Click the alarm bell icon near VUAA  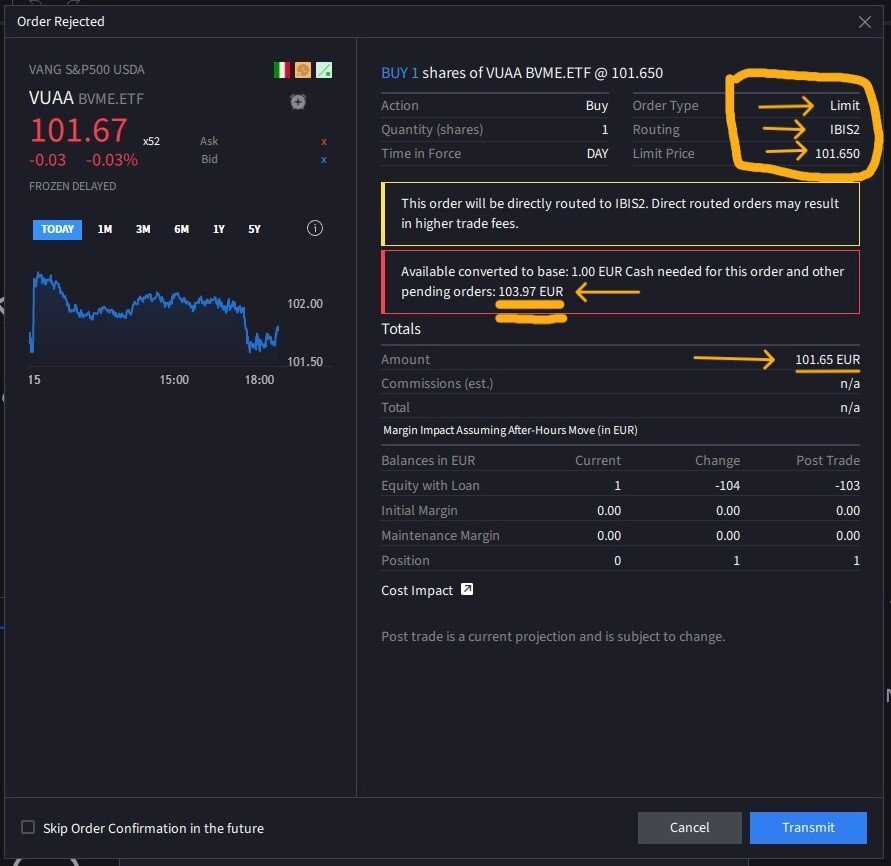point(298,102)
